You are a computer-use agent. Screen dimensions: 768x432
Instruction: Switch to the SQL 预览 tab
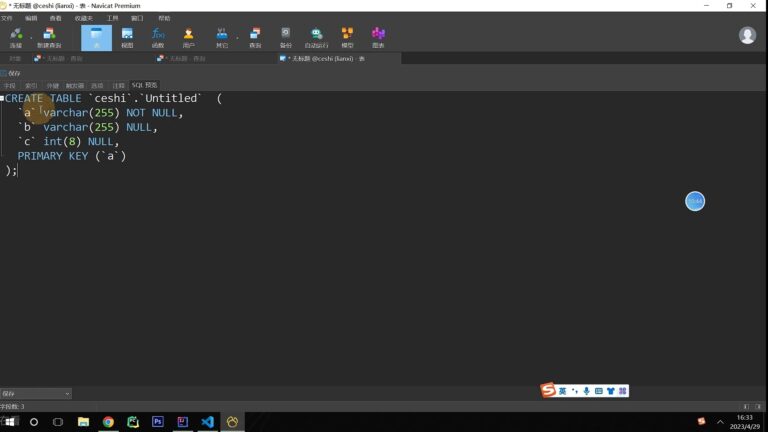(144, 85)
